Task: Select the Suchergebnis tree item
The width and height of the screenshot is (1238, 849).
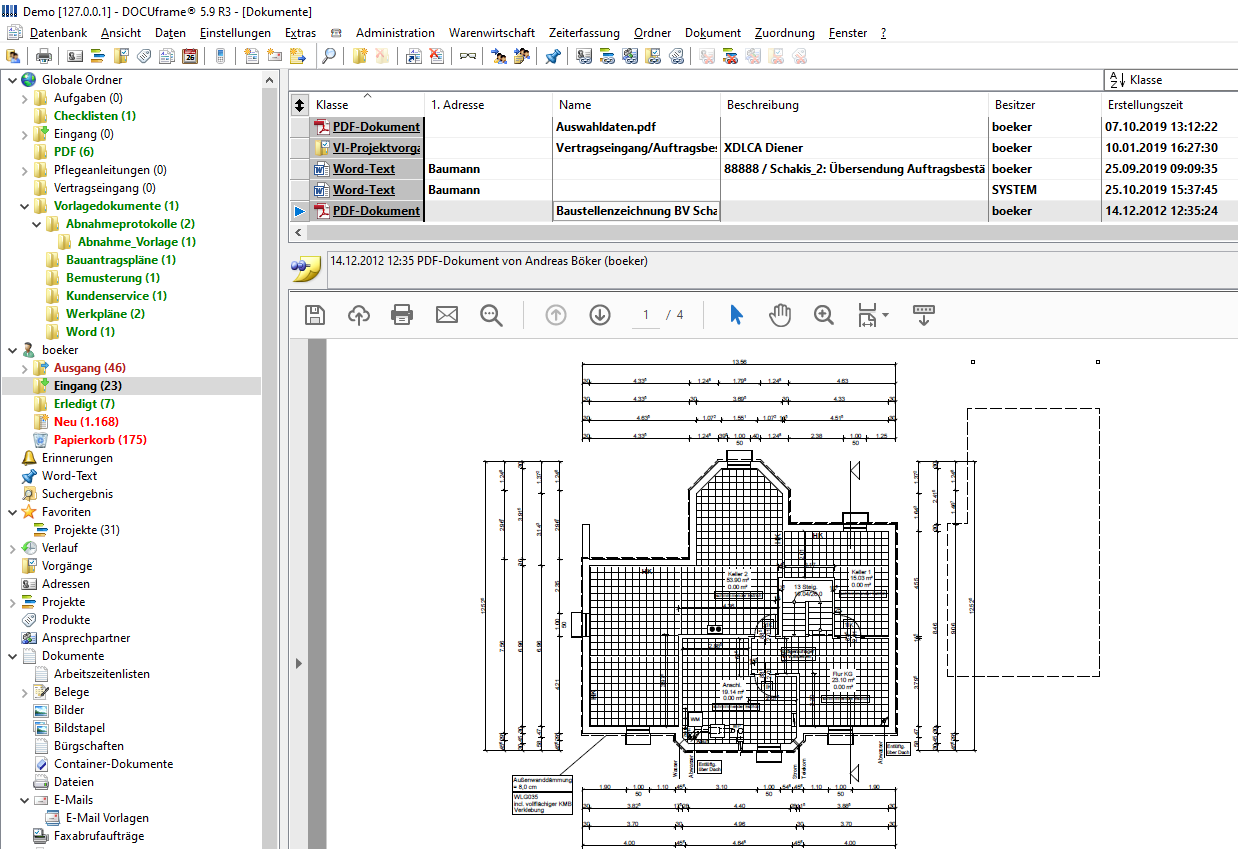Action: [x=77, y=494]
